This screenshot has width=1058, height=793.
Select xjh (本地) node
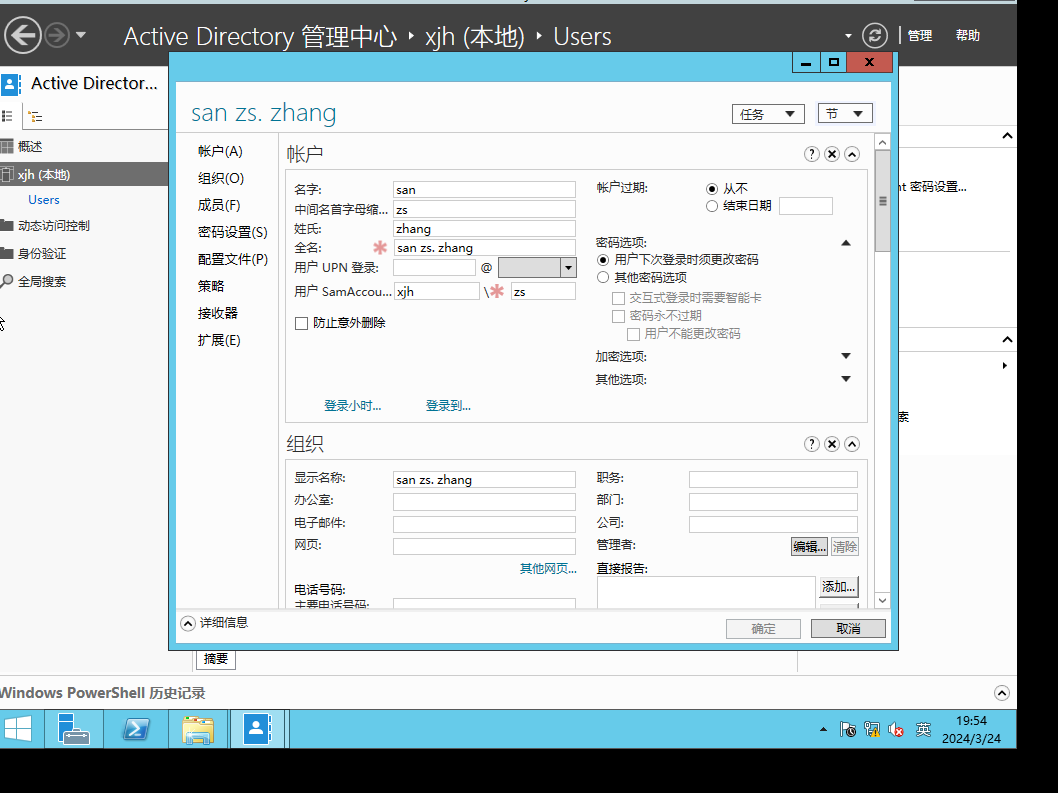tap(84, 175)
